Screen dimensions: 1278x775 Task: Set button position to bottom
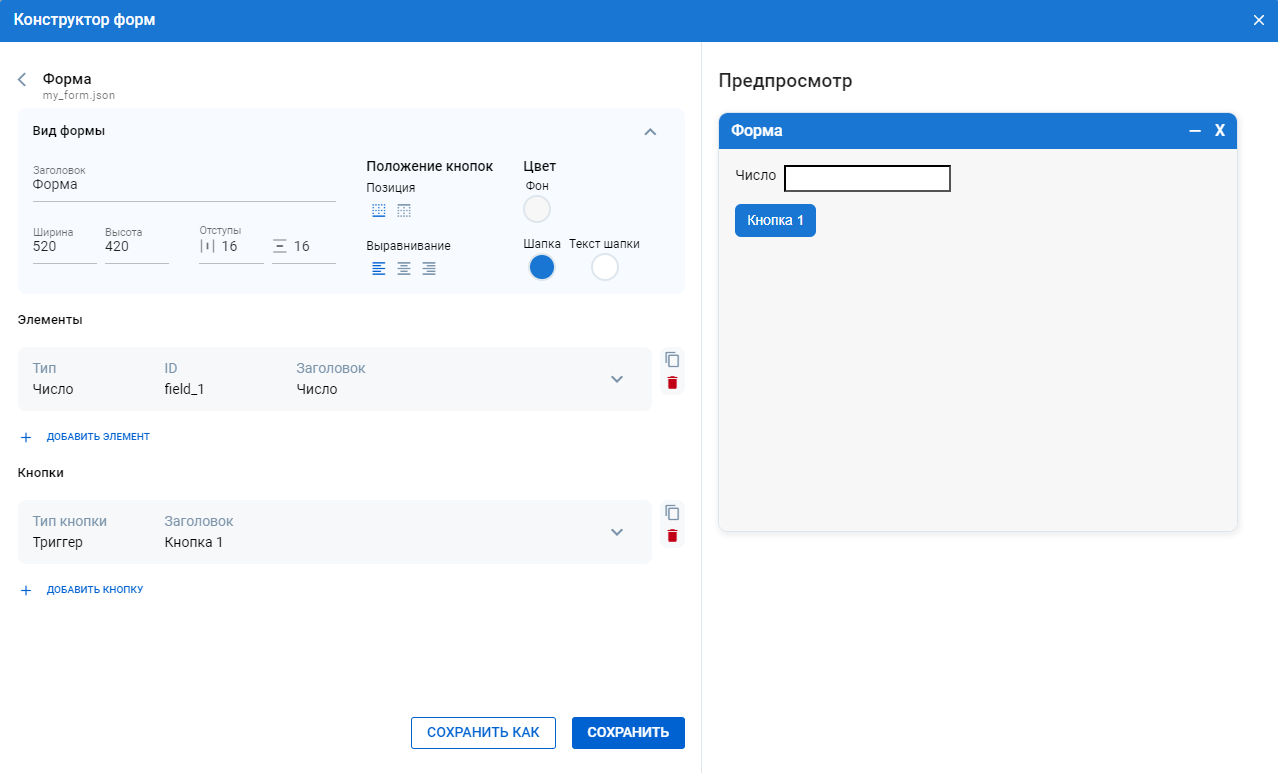tap(378, 211)
